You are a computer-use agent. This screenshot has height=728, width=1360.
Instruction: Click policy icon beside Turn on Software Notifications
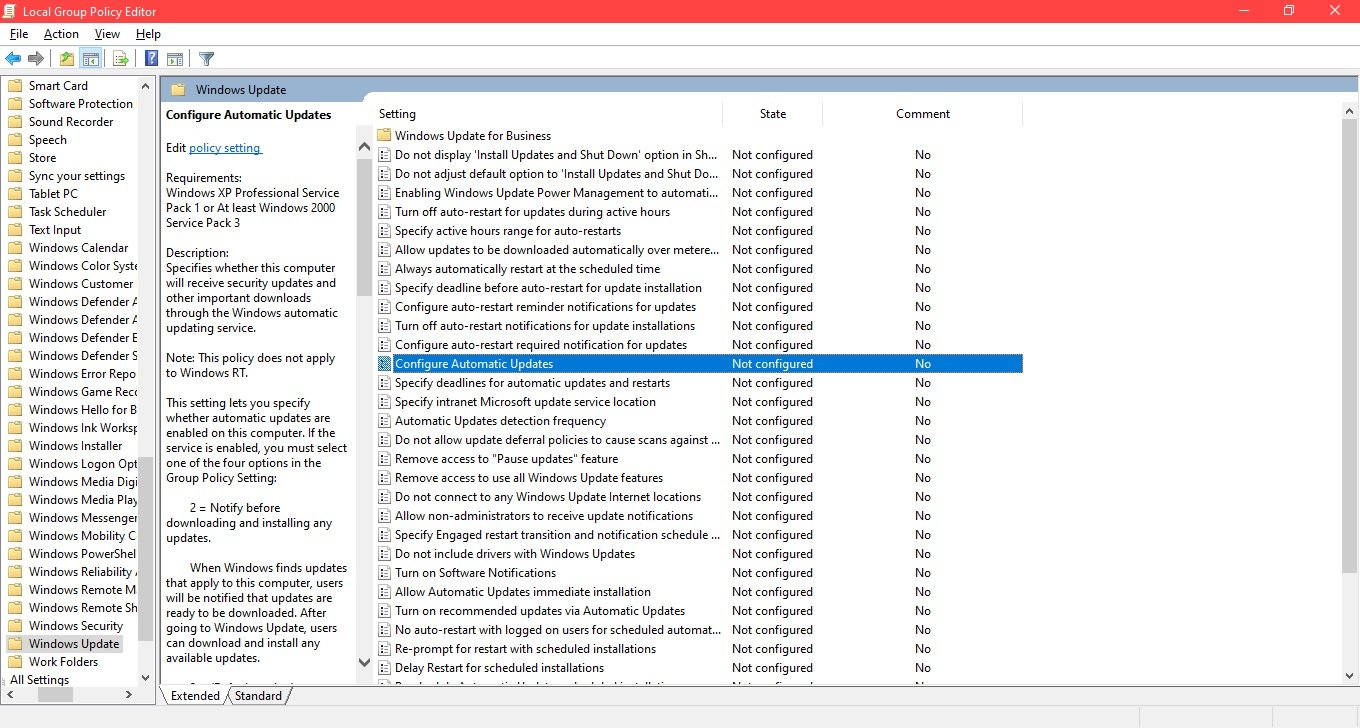click(x=384, y=573)
